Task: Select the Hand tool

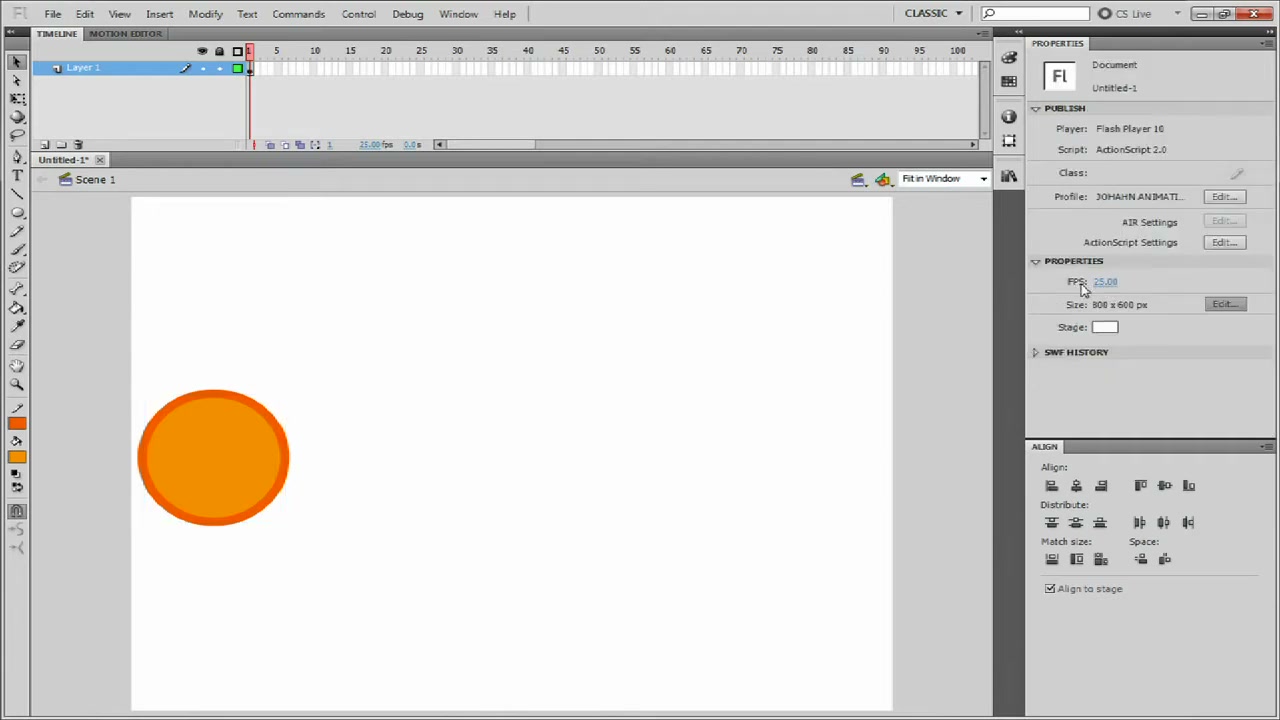Action: pyautogui.click(x=17, y=367)
